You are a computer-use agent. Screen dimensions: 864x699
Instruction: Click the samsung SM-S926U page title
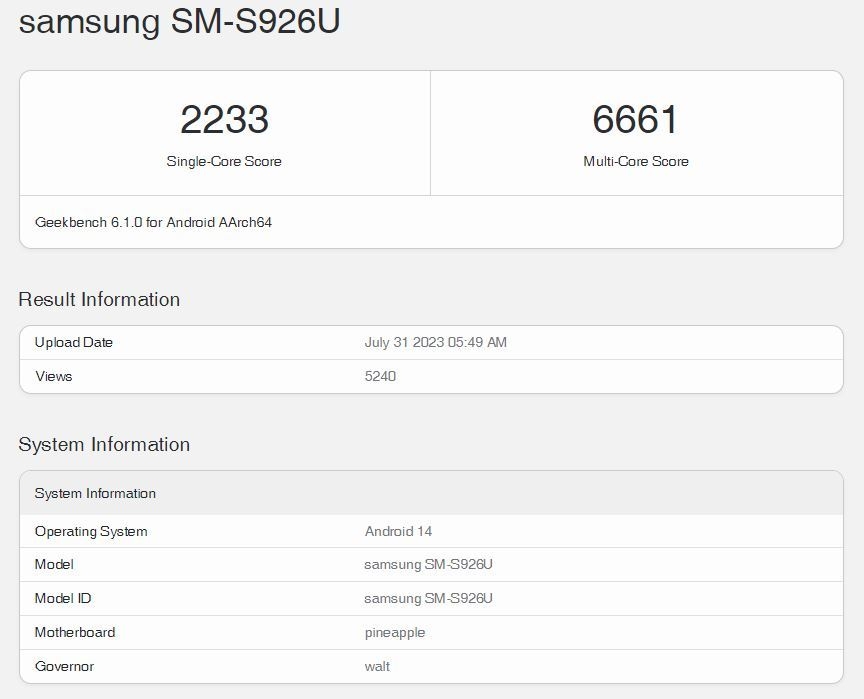(x=179, y=21)
